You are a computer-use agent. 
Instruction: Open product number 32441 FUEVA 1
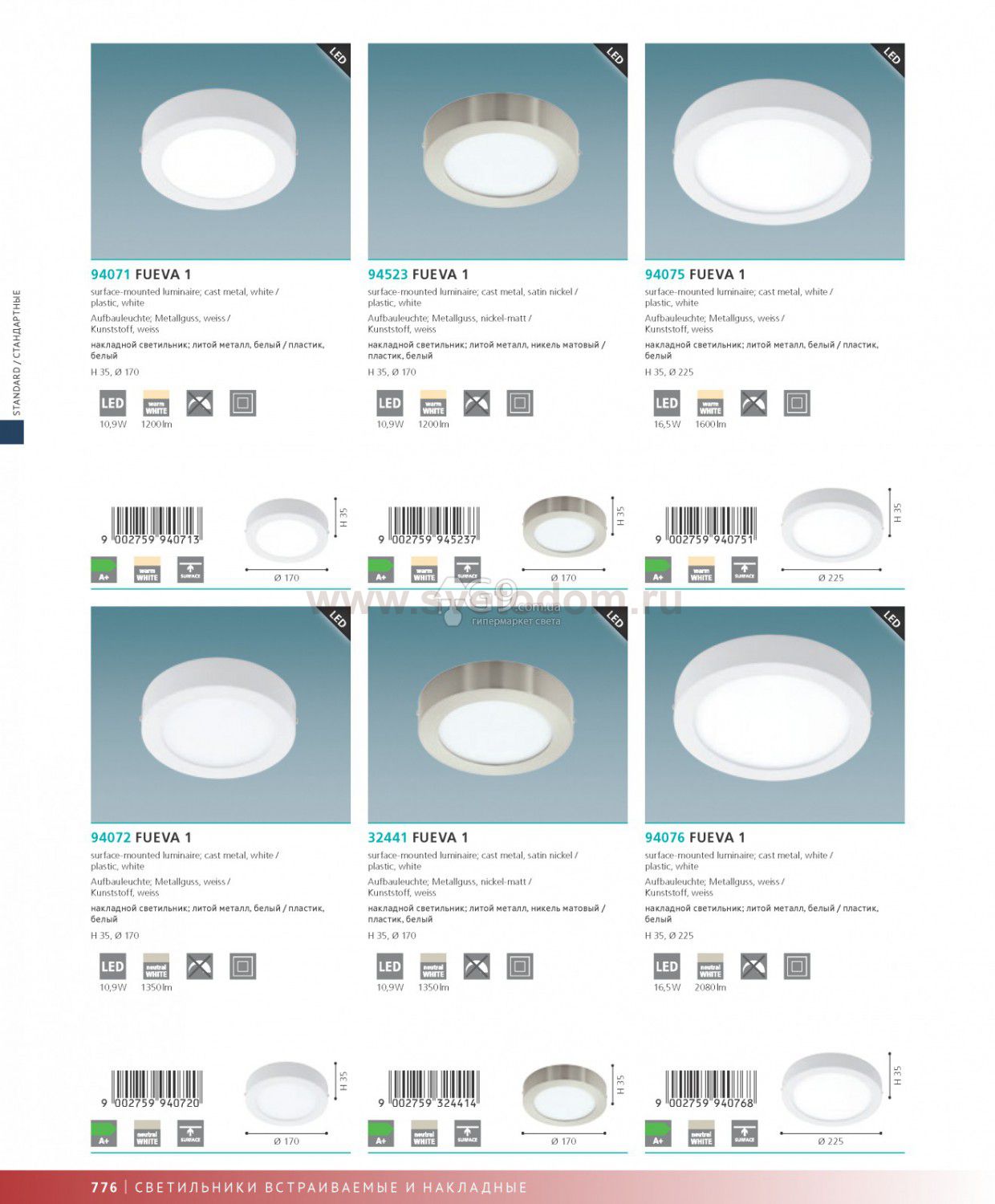pyautogui.click(x=418, y=838)
